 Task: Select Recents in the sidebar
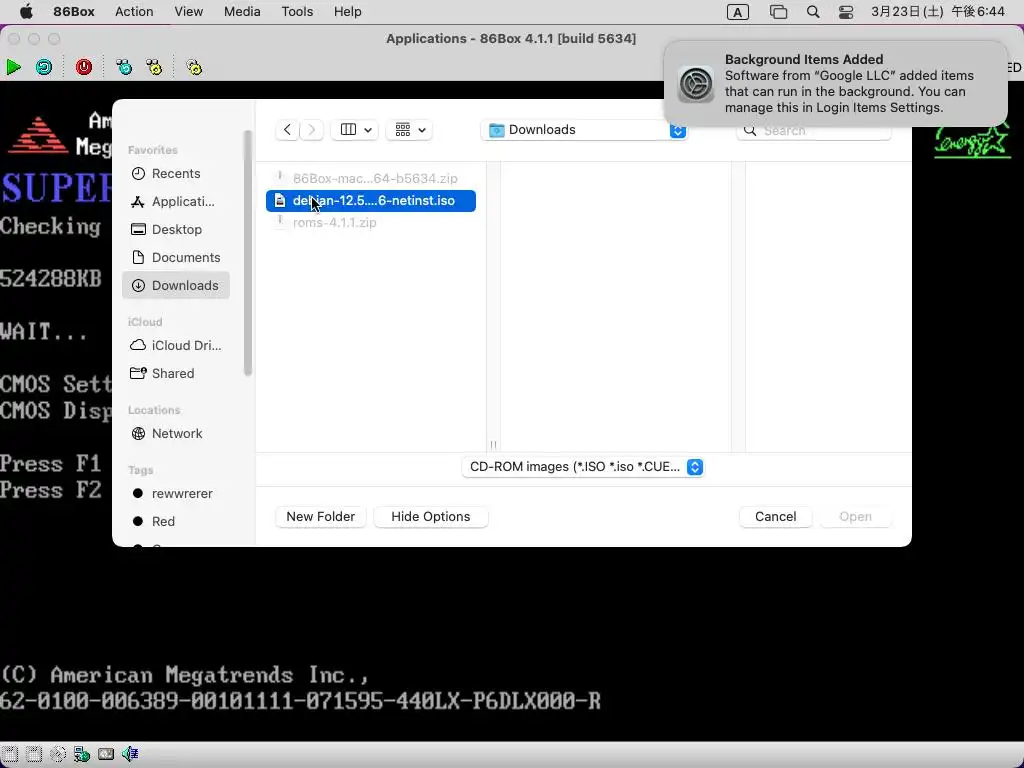(176, 173)
